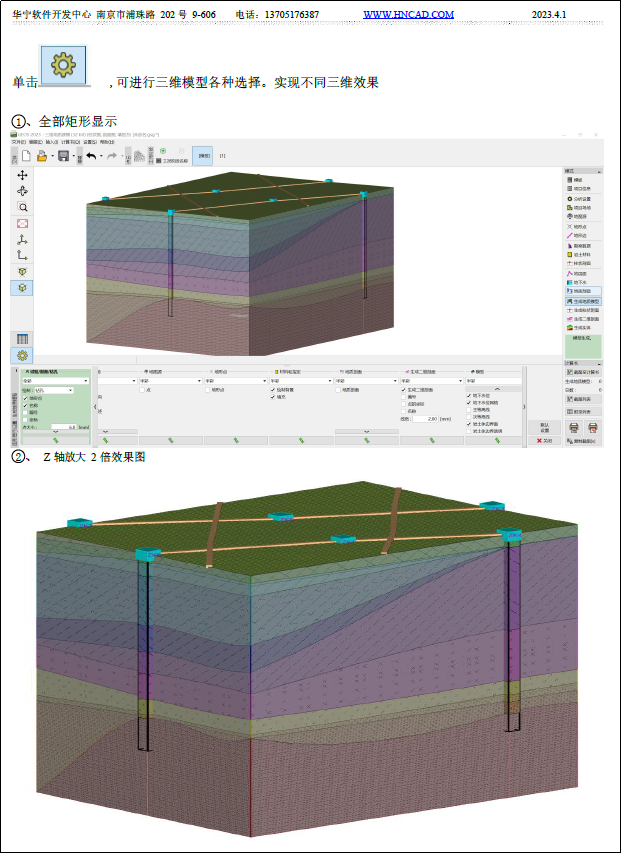Open the 计算书 menu

click(x=70, y=142)
